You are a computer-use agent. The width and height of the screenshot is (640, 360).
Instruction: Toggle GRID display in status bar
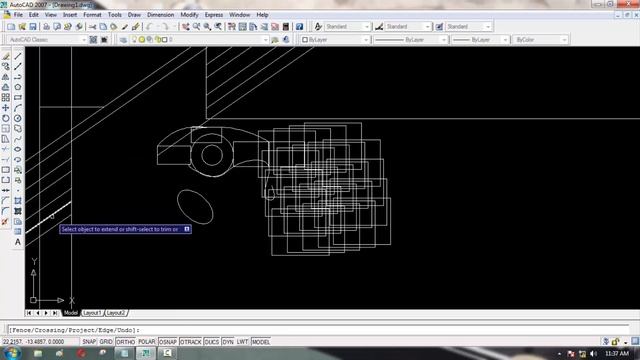[106, 342]
